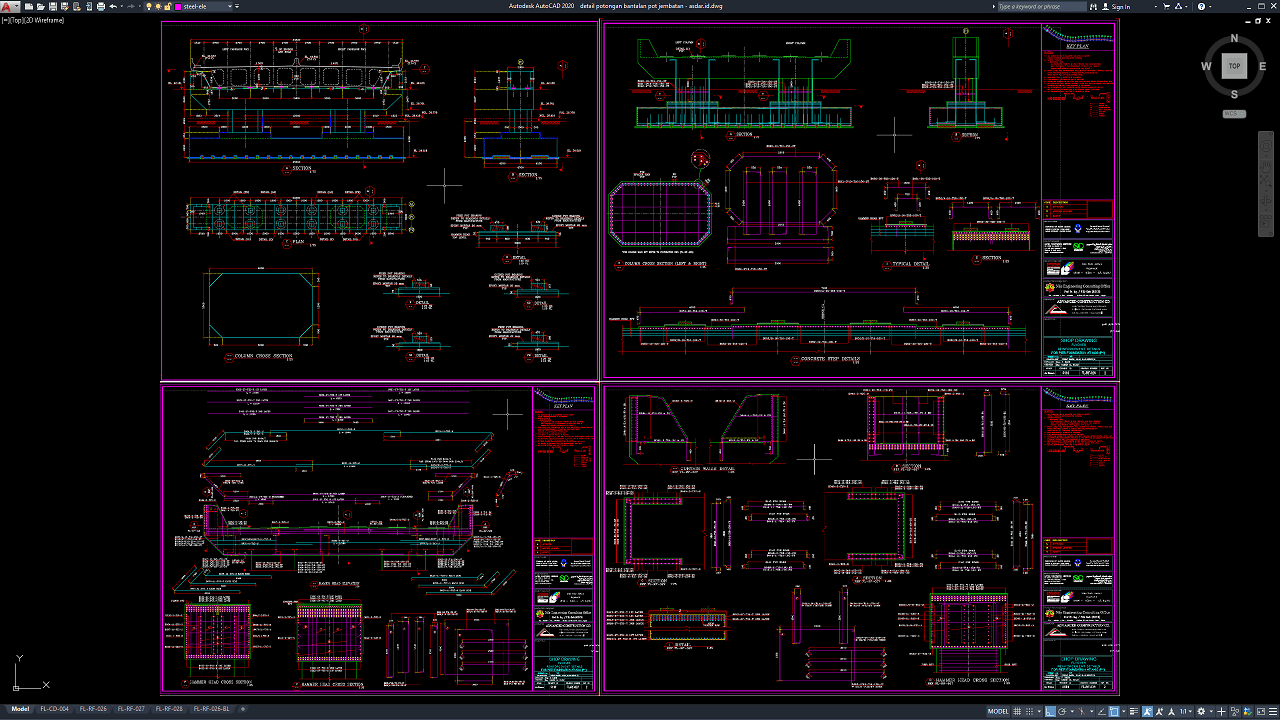The image size is (1280, 720).
Task: Click the Undo arrow icon
Action: pyautogui.click(x=113, y=6)
